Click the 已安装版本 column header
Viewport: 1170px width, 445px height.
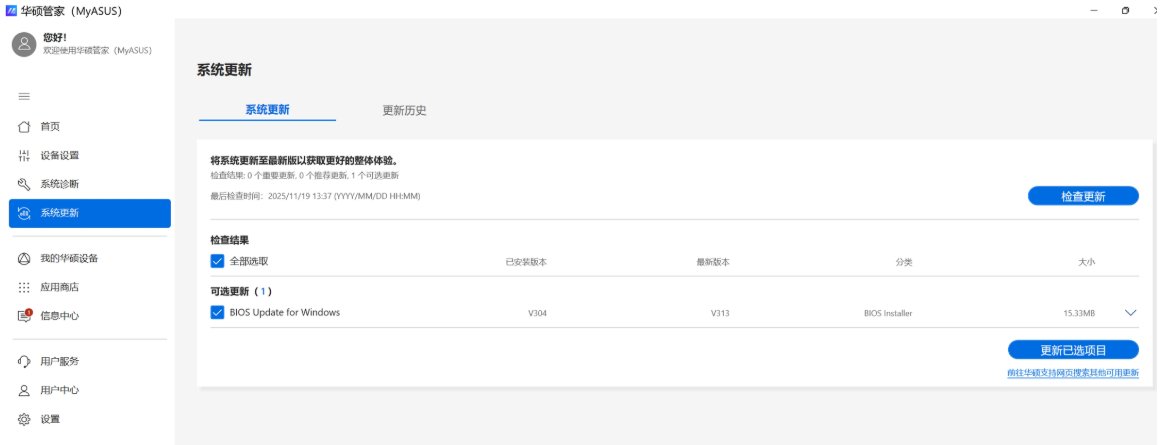pos(526,262)
